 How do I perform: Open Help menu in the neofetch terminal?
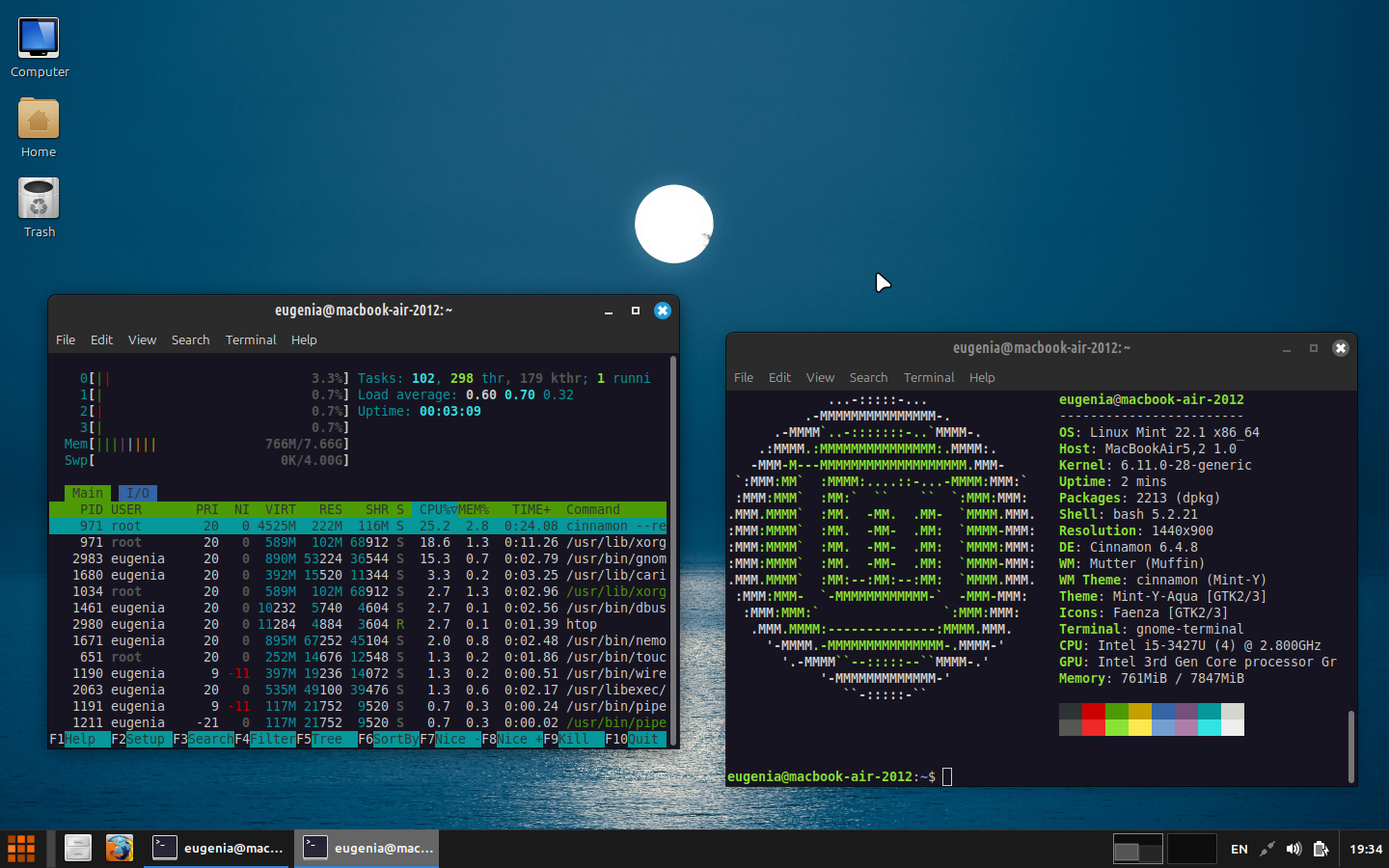(982, 377)
